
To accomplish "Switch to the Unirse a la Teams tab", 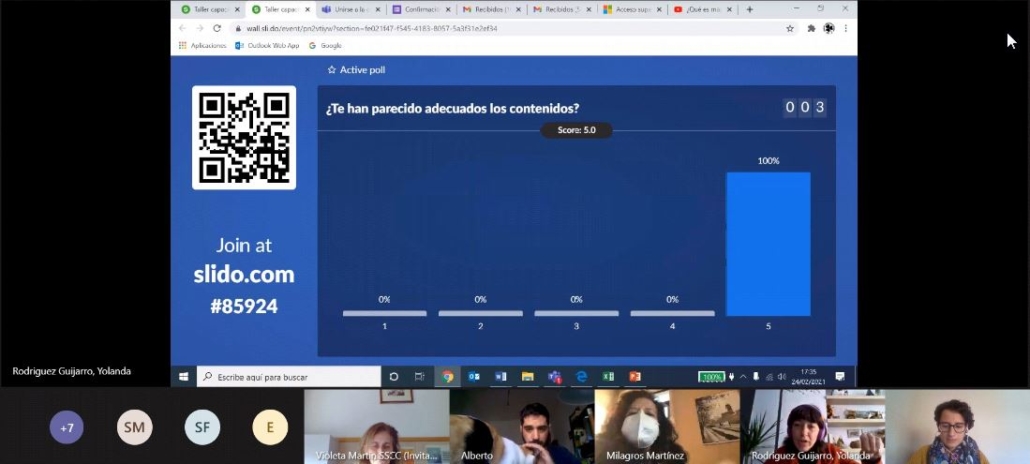I will click(346, 9).
